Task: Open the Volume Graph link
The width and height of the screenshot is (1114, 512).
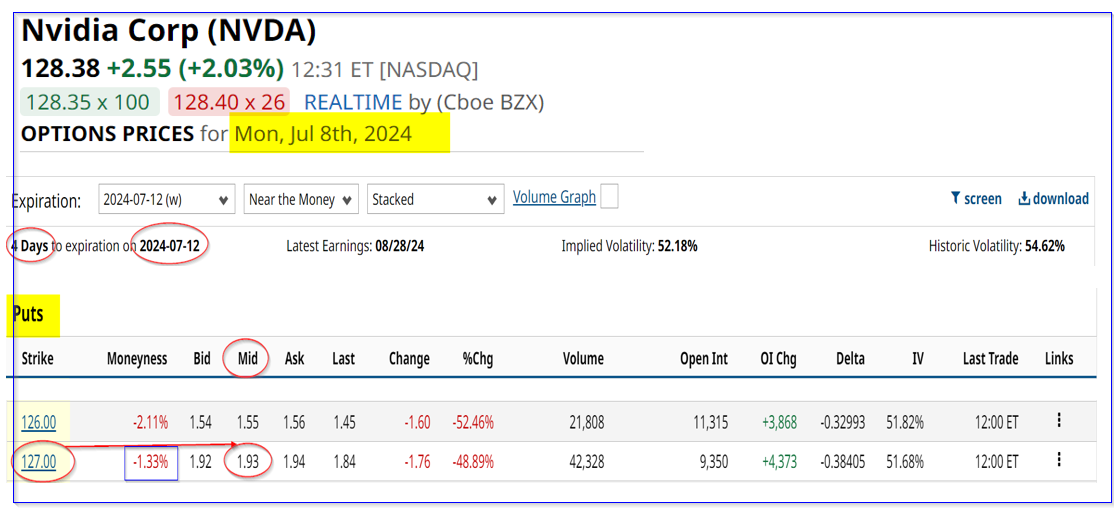Action: pos(554,197)
